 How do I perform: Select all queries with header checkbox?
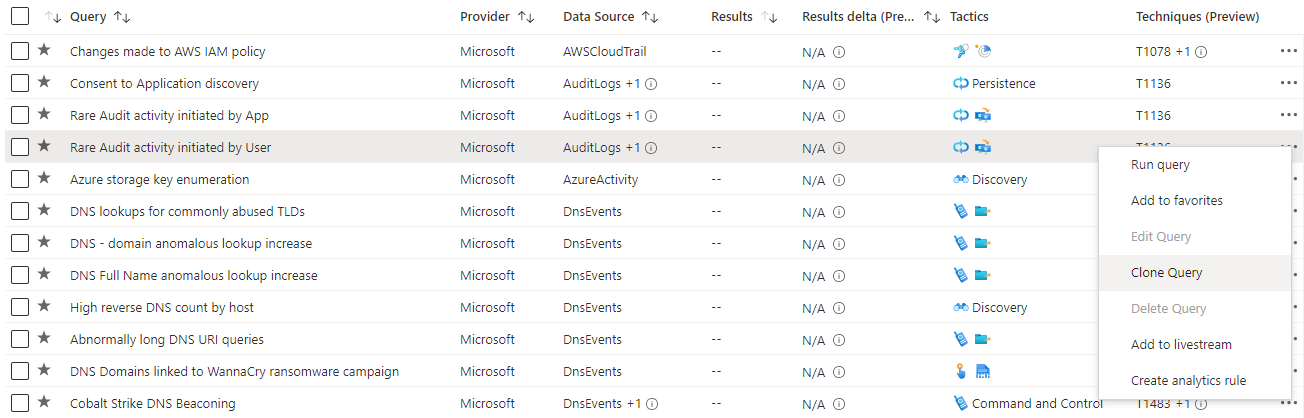point(20,16)
